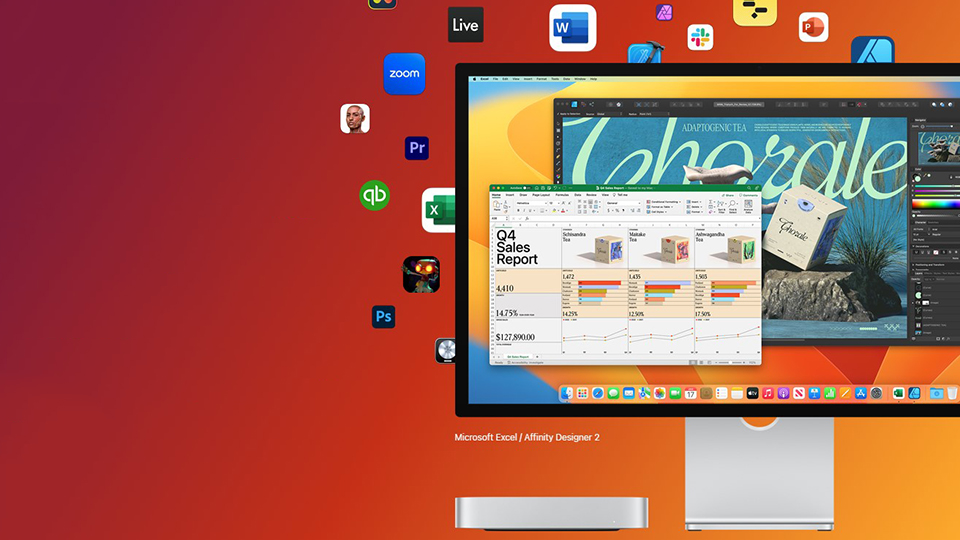
Task: Switch to the Insert ribbon tab
Action: (x=509, y=195)
